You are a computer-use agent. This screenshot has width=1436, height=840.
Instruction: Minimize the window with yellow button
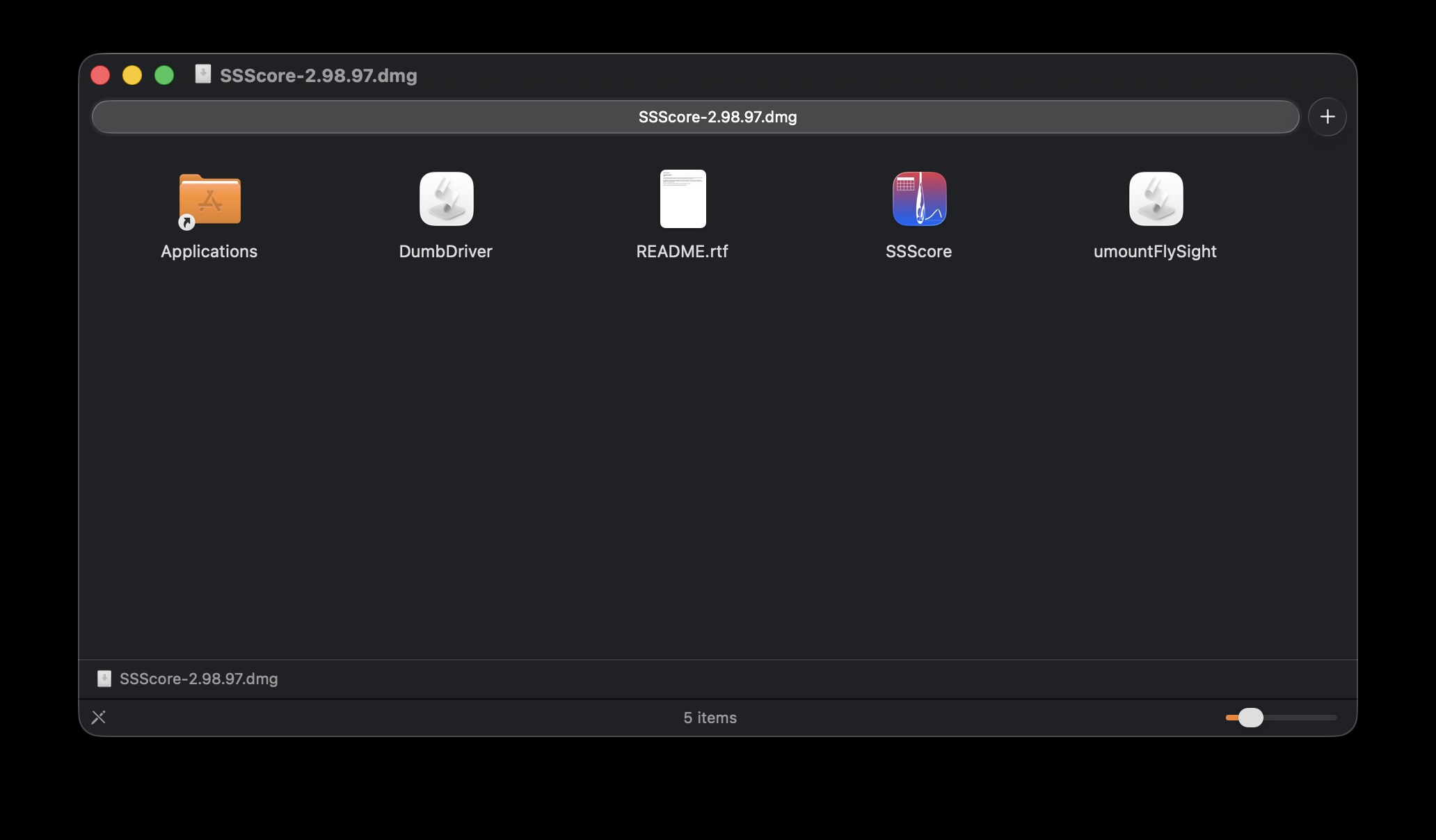tap(132, 75)
